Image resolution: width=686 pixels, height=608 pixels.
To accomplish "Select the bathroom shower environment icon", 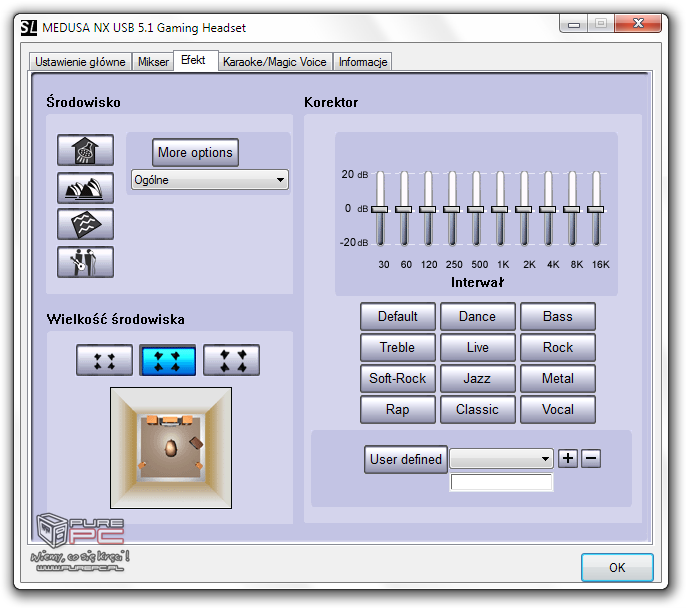I will [x=85, y=150].
